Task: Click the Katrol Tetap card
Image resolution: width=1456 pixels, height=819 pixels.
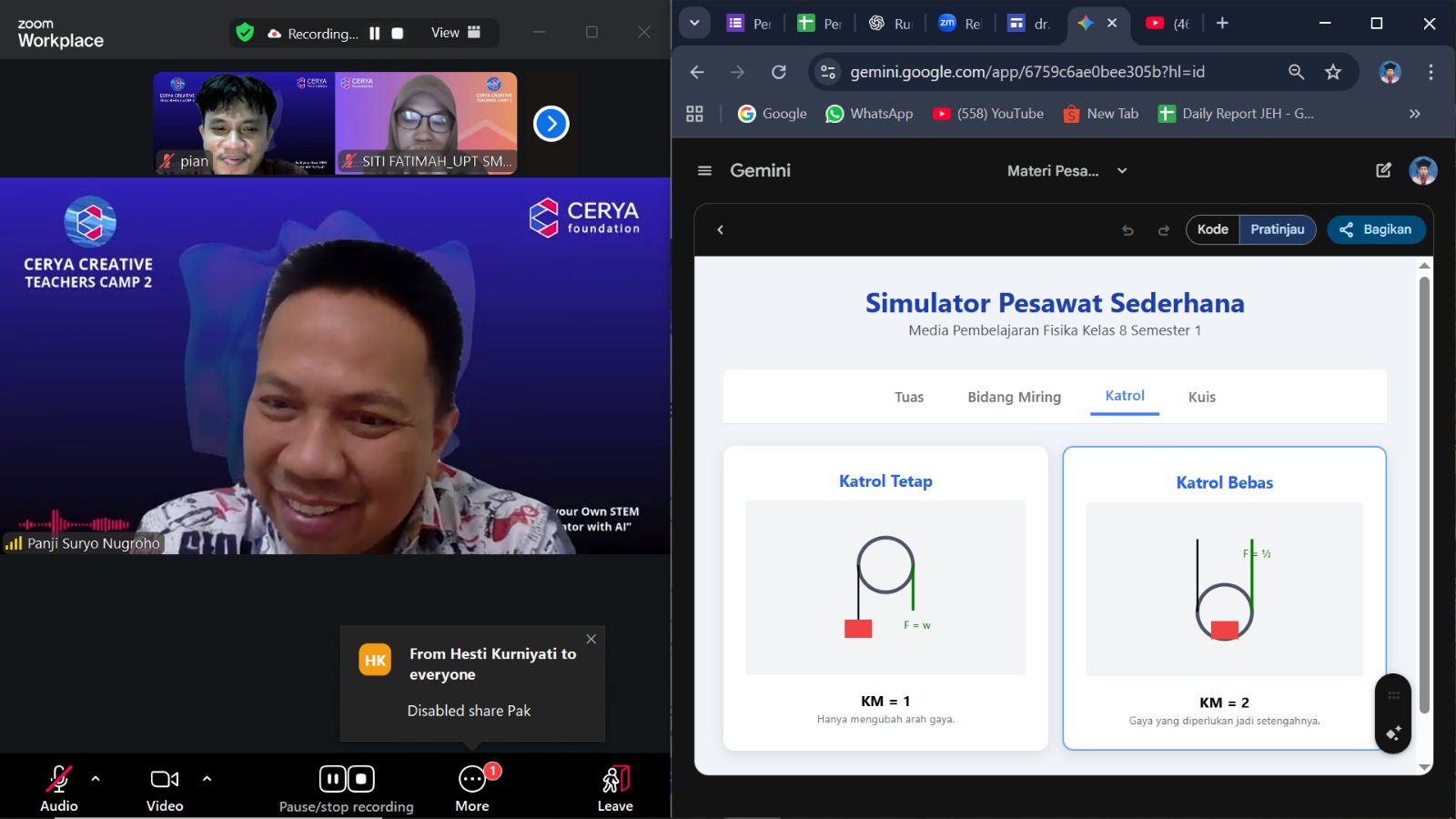Action: (x=885, y=598)
